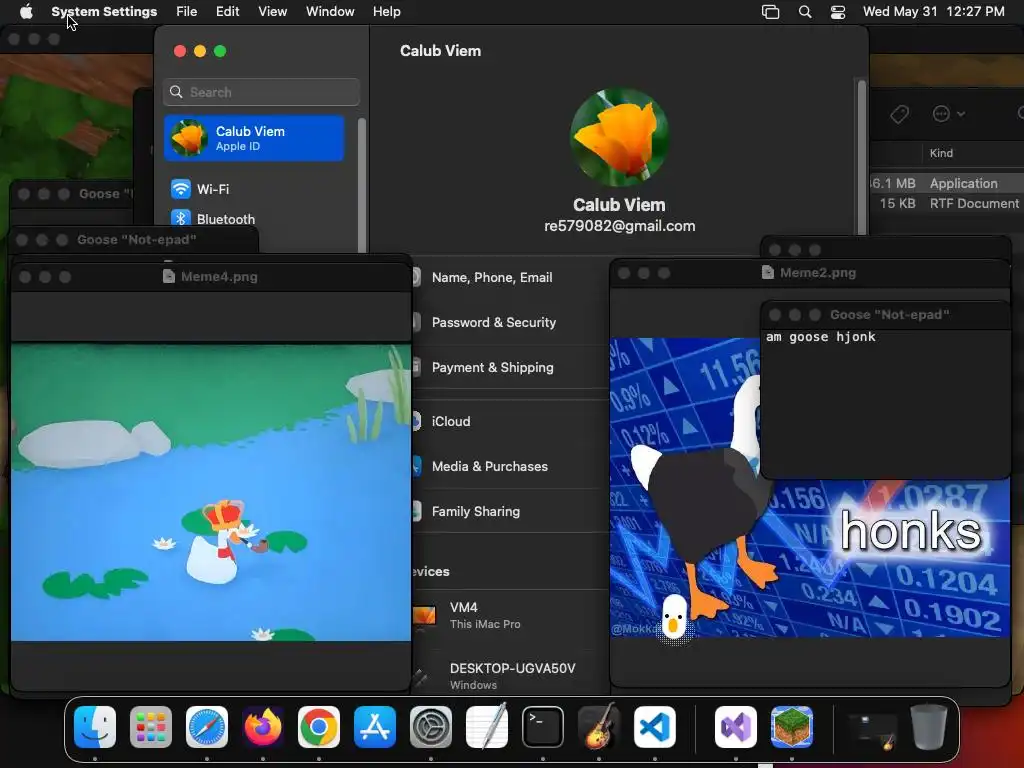The height and width of the screenshot is (768, 1024).
Task: Open Visual Studio purple icon in dock
Action: click(736, 726)
